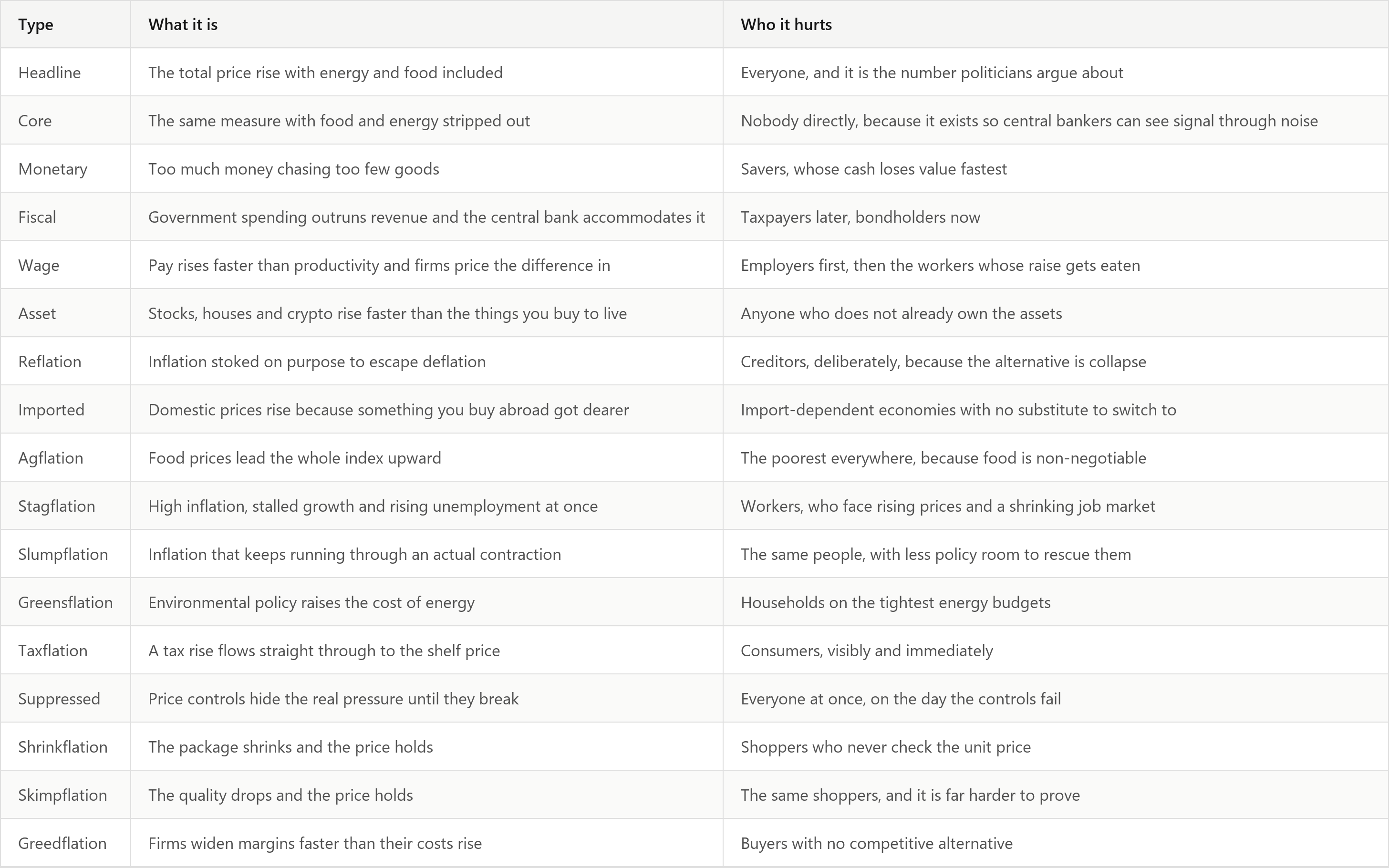Select the Stagflation type cell
Viewport: 1389px width, 868px height.
[x=57, y=506]
